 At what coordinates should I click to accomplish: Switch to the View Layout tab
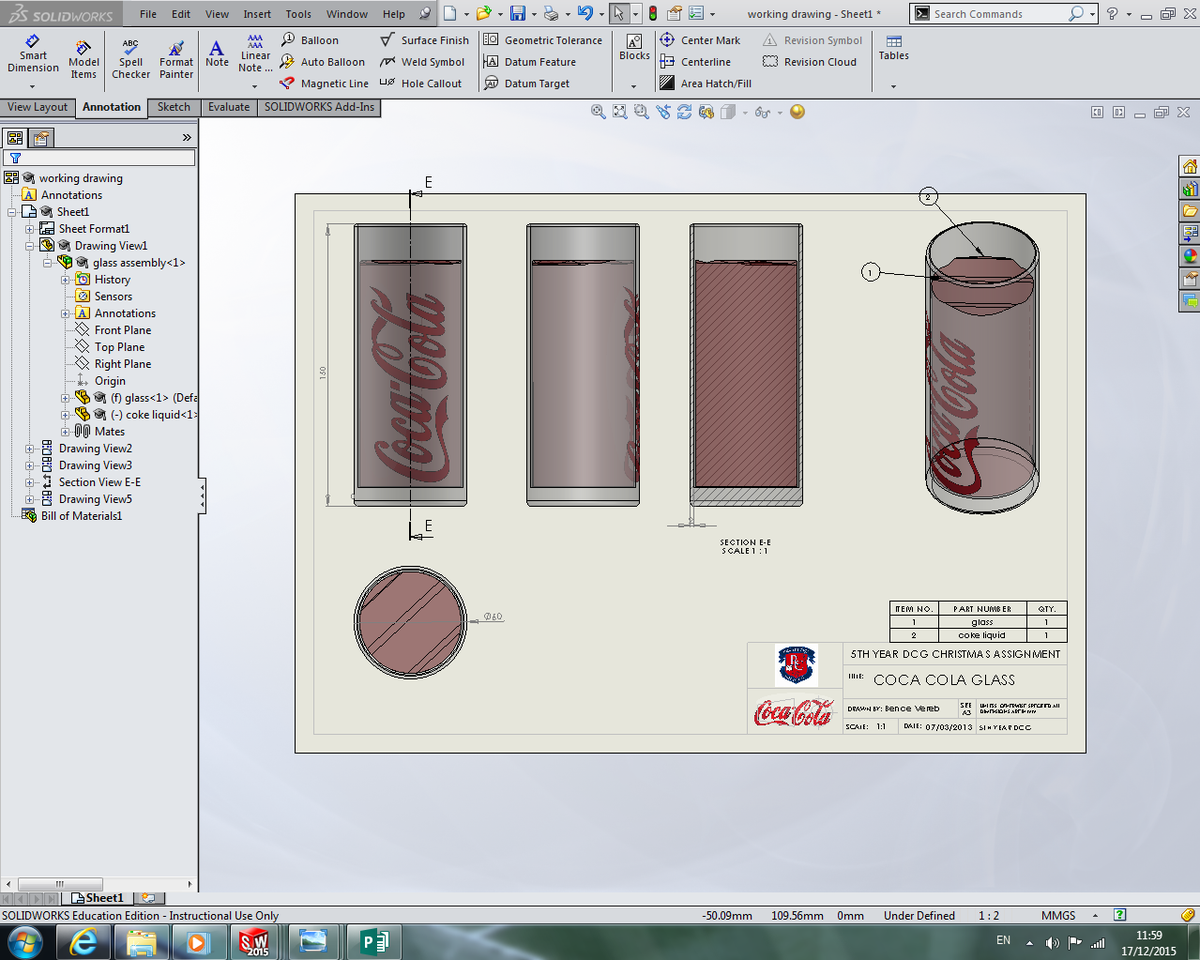38,107
